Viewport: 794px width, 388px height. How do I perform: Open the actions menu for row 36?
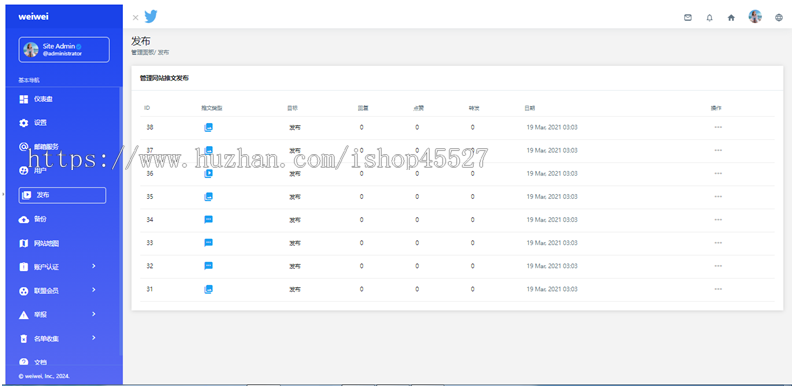coord(718,173)
